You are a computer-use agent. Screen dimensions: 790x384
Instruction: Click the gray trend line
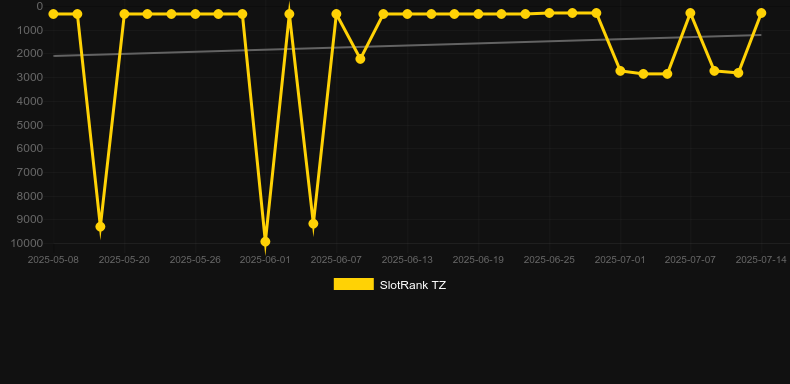pyautogui.click(x=407, y=45)
